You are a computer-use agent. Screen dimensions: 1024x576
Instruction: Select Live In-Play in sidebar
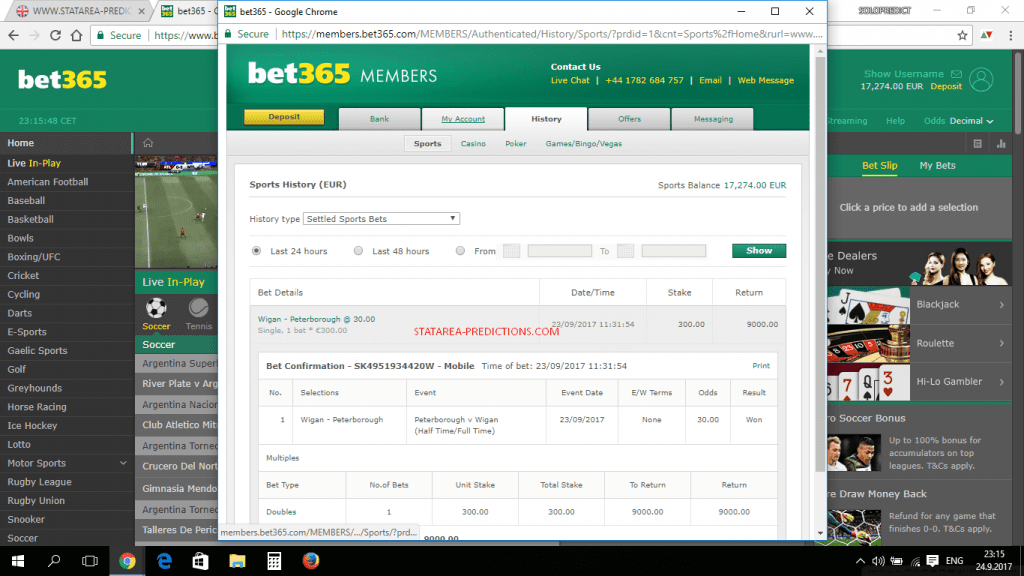pyautogui.click(x=34, y=163)
